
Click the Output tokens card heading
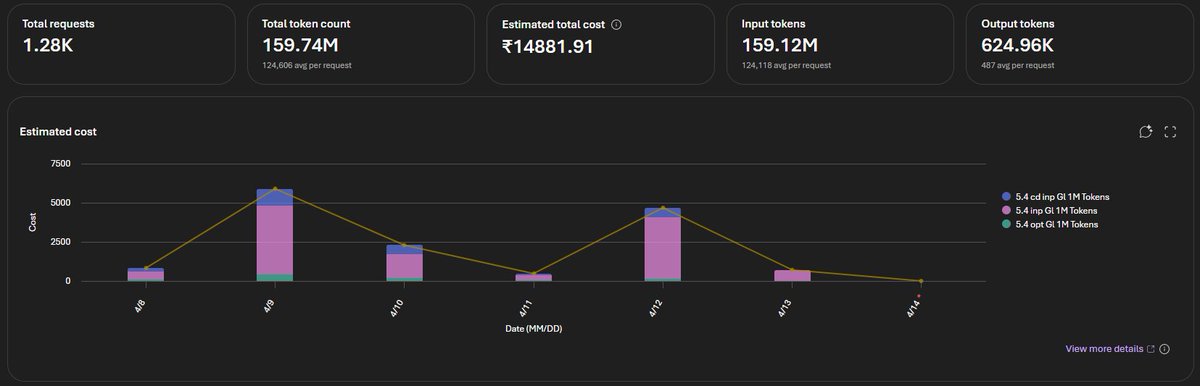[1017, 23]
